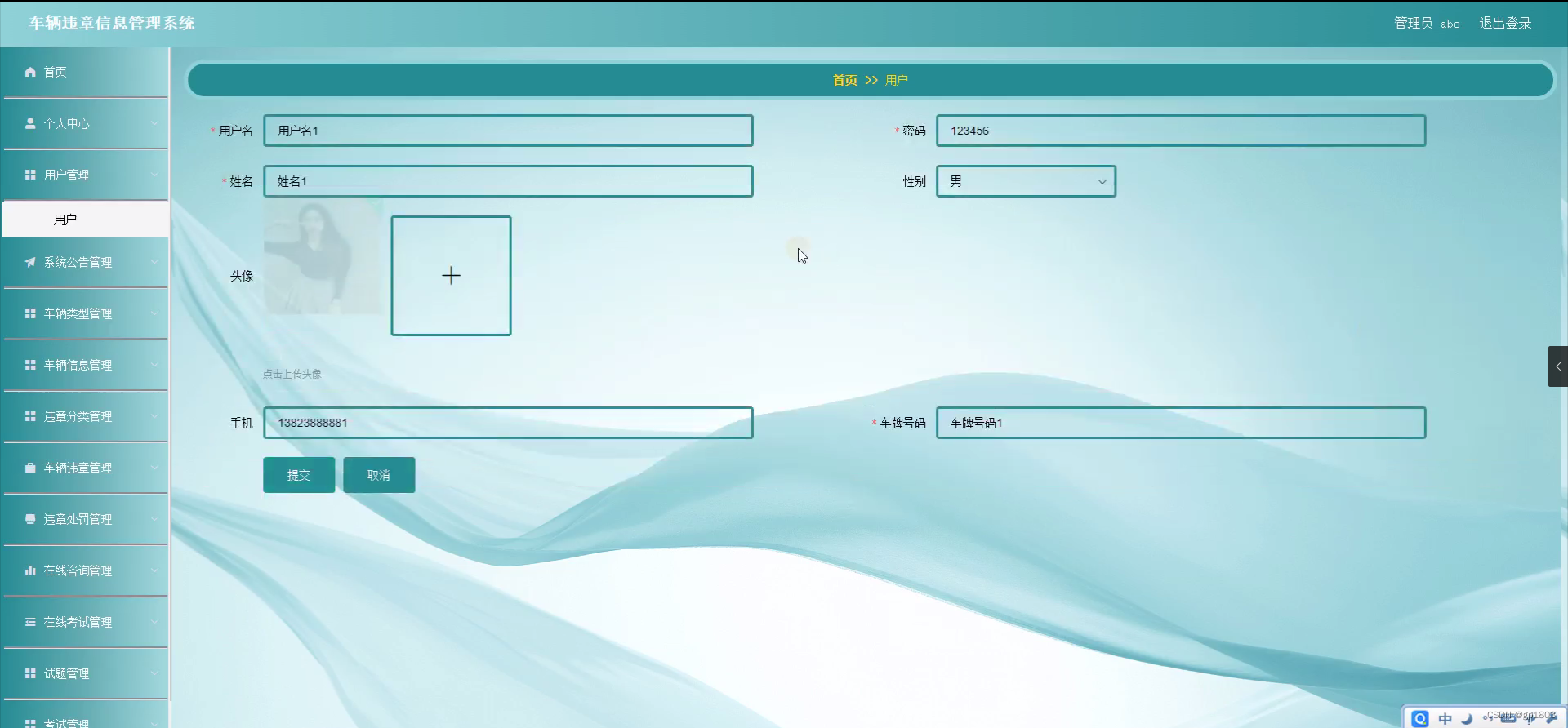Open the 违章处罚管理 sidebar menu
This screenshot has width=1568, height=728.
pos(85,519)
